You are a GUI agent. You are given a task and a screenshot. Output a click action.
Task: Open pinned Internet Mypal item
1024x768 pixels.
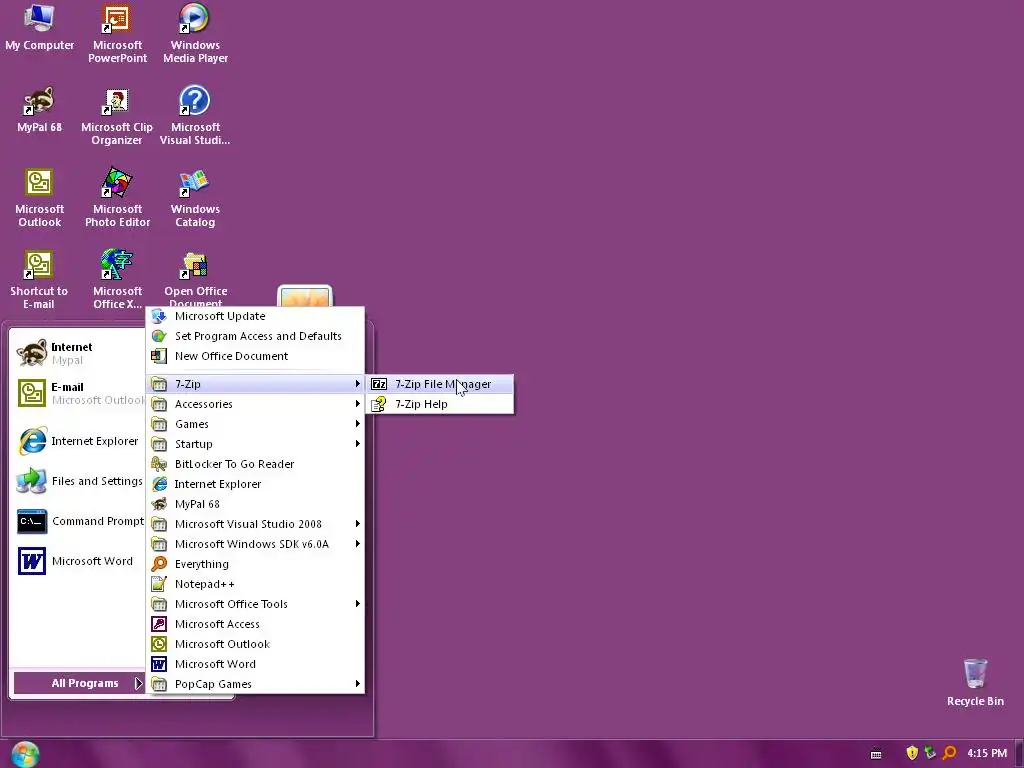(x=78, y=353)
